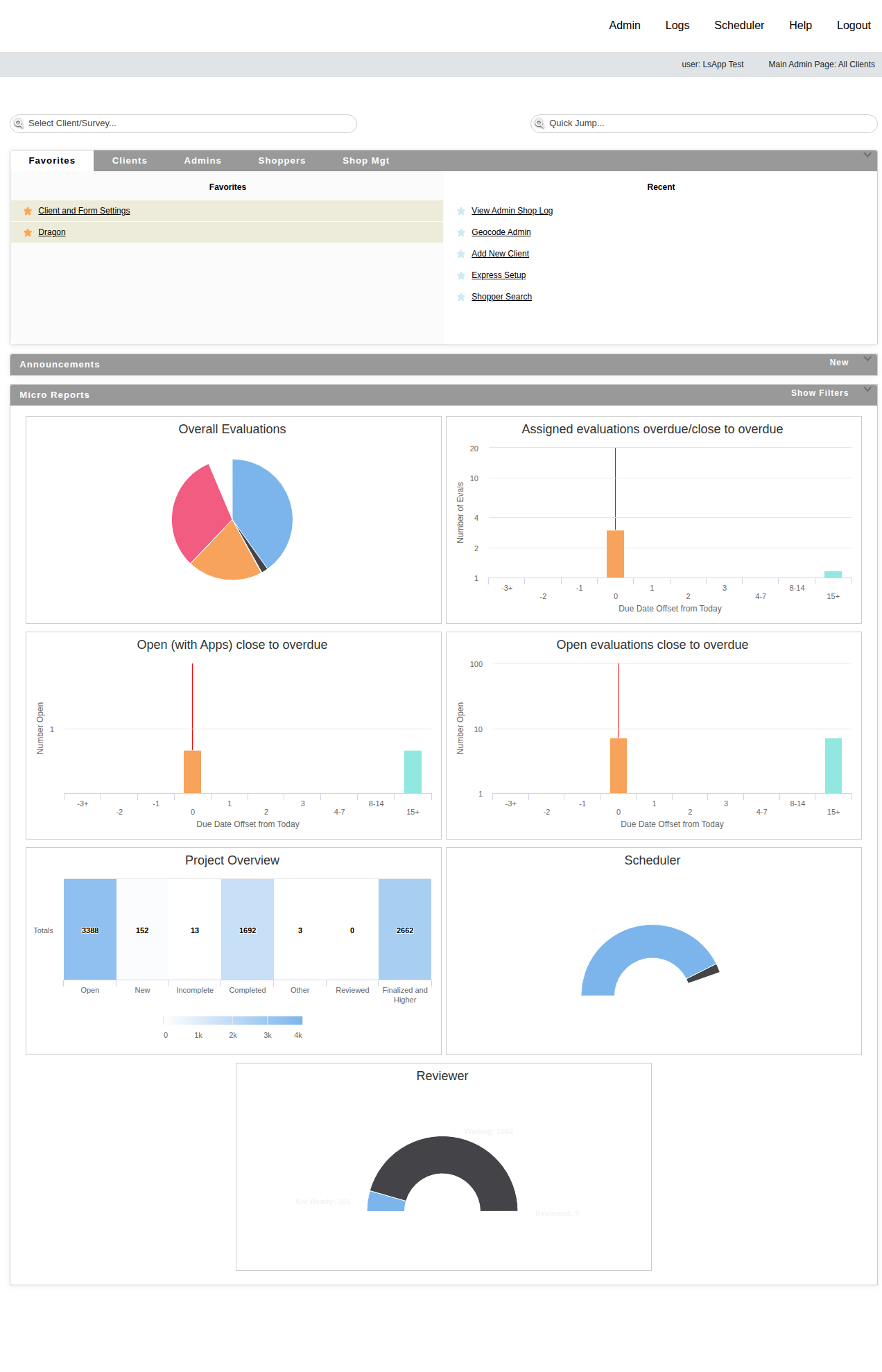
Task: Open the Shop Mgt tab
Action: pos(366,161)
